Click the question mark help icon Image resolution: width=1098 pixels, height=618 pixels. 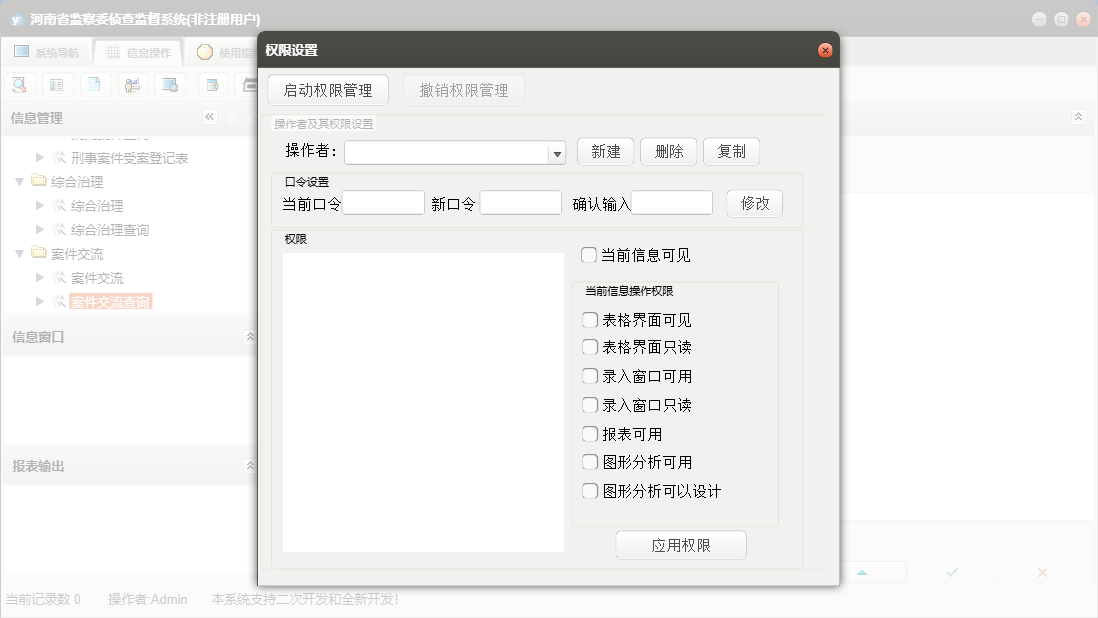click(204, 52)
